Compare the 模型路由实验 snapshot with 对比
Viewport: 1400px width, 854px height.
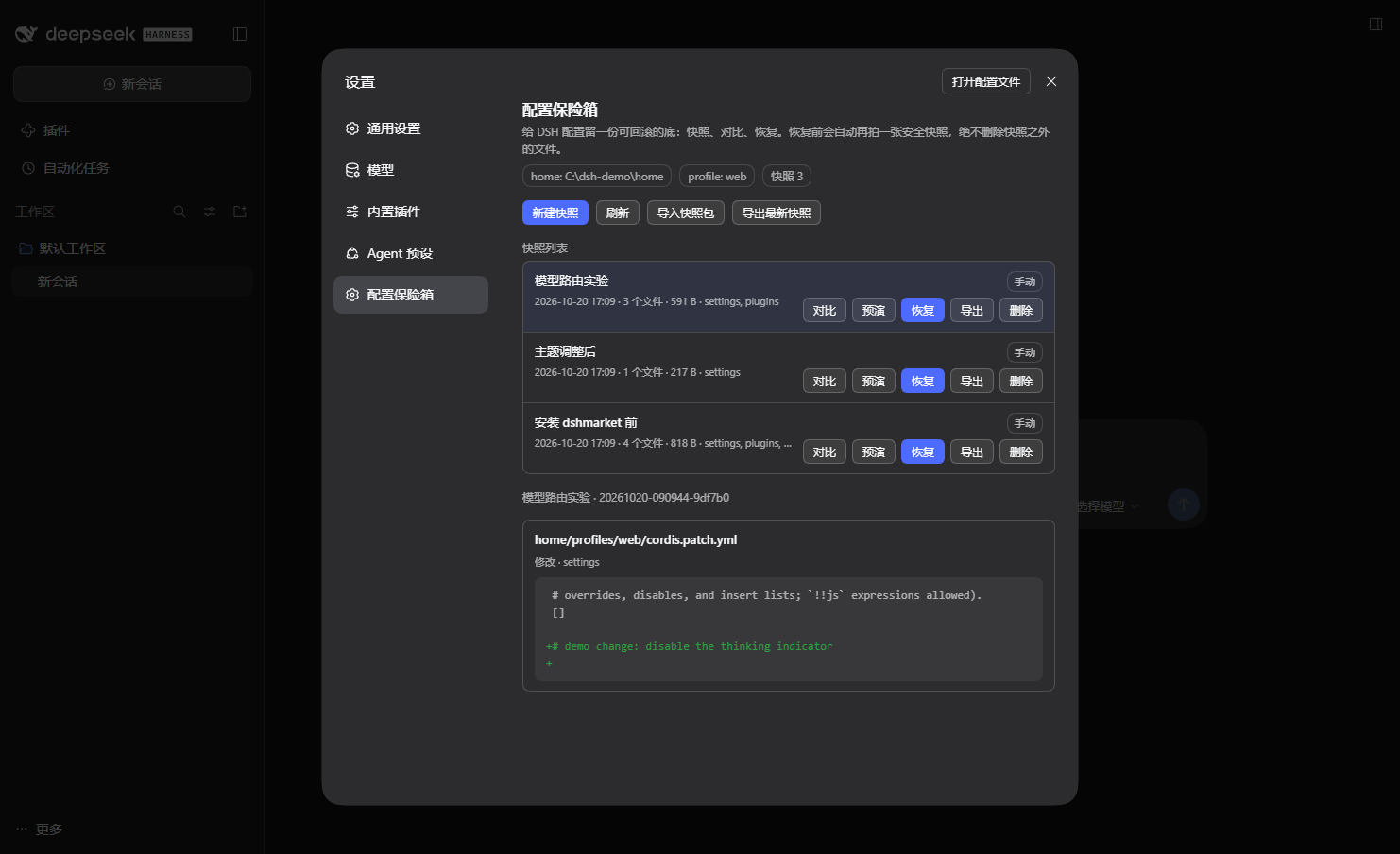coord(825,310)
